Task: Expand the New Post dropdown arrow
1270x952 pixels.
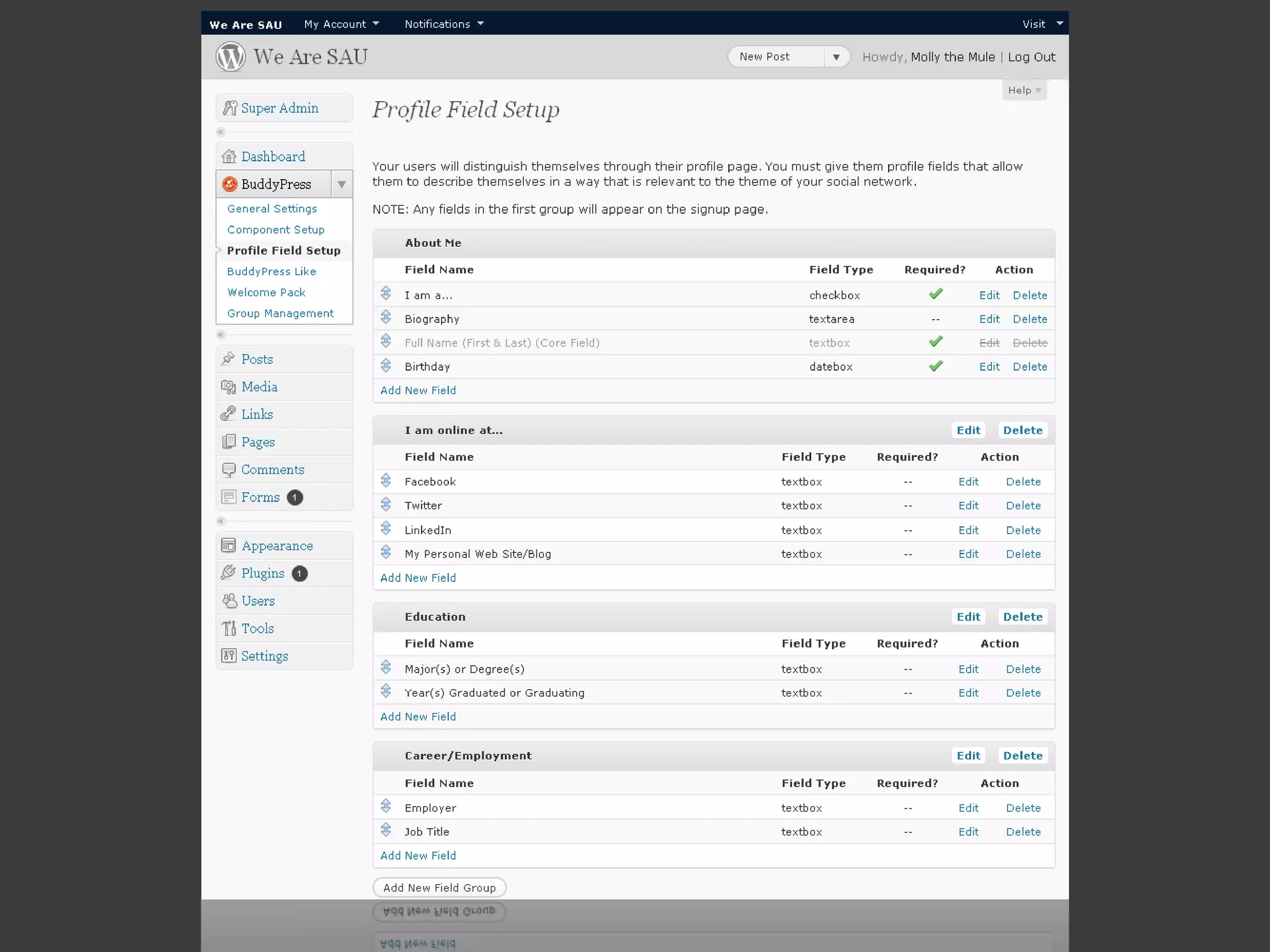Action: (836, 57)
